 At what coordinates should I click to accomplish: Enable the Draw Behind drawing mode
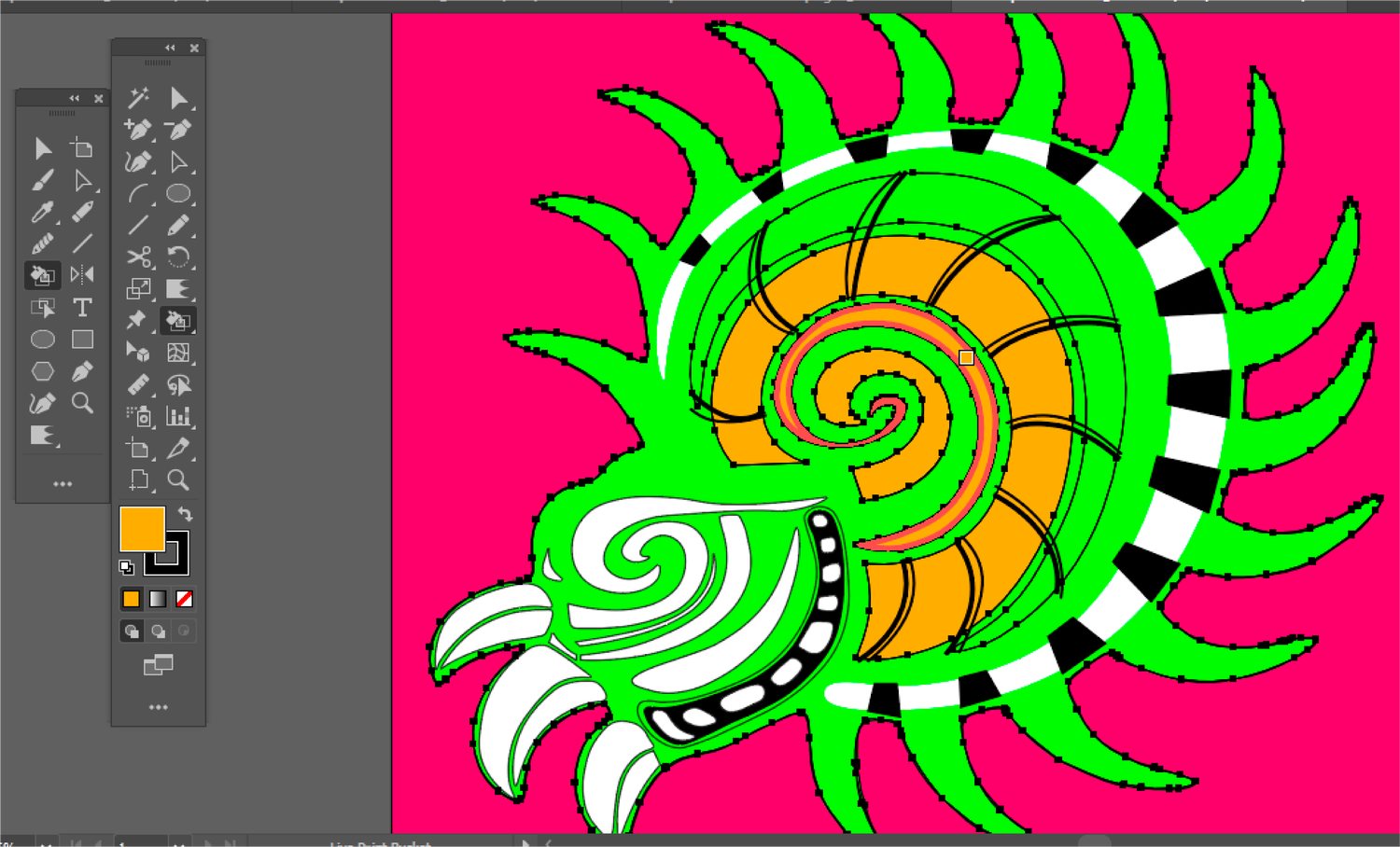point(158,631)
